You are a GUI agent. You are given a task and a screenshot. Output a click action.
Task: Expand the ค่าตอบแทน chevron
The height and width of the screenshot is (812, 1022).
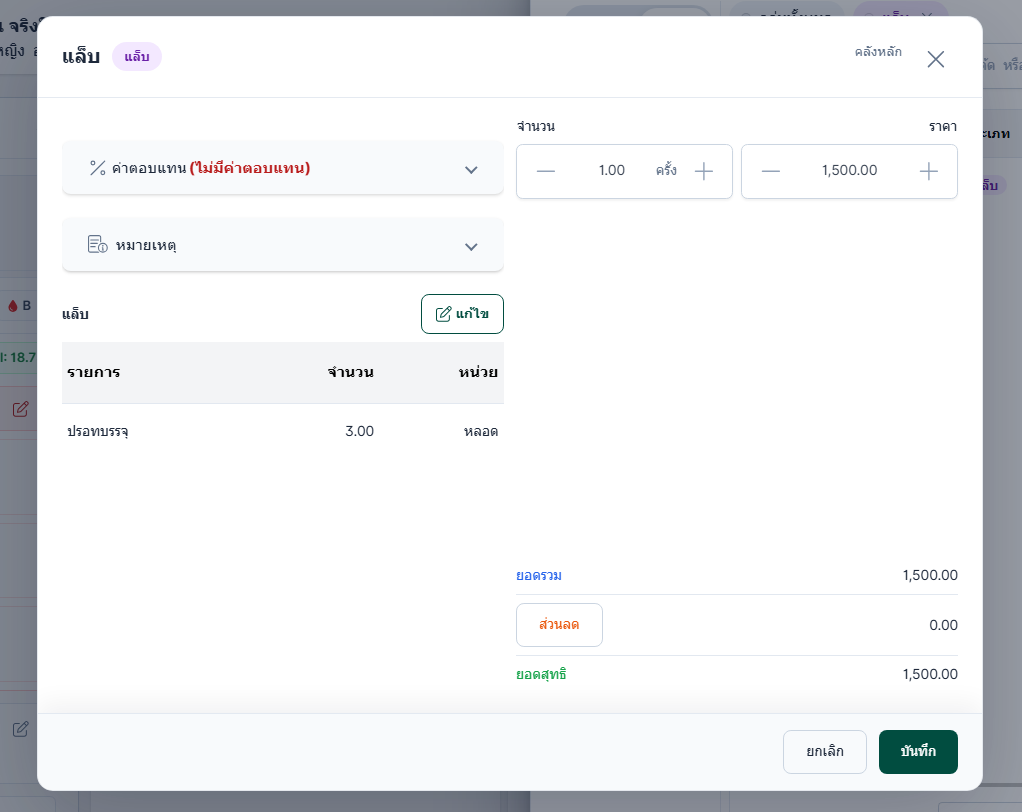(x=471, y=170)
